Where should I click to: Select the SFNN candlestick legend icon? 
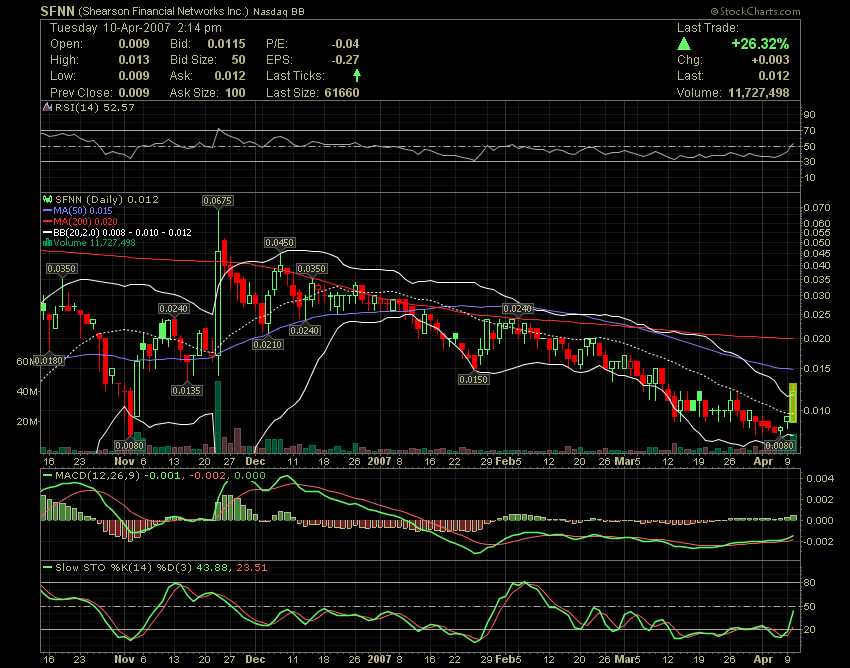(46, 198)
